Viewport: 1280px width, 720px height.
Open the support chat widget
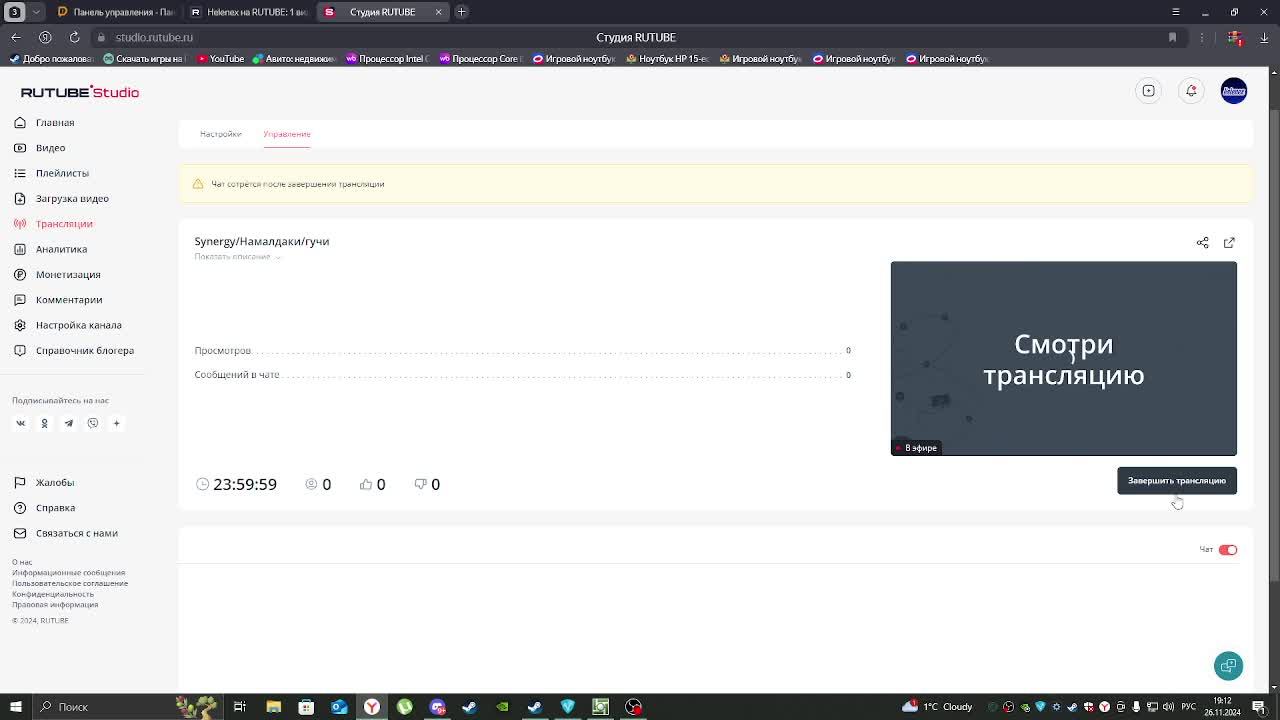click(x=1228, y=666)
